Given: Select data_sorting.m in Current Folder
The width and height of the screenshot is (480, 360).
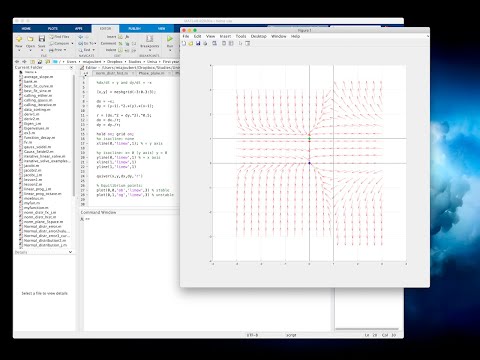Looking at the screenshot, I should point(37,109).
